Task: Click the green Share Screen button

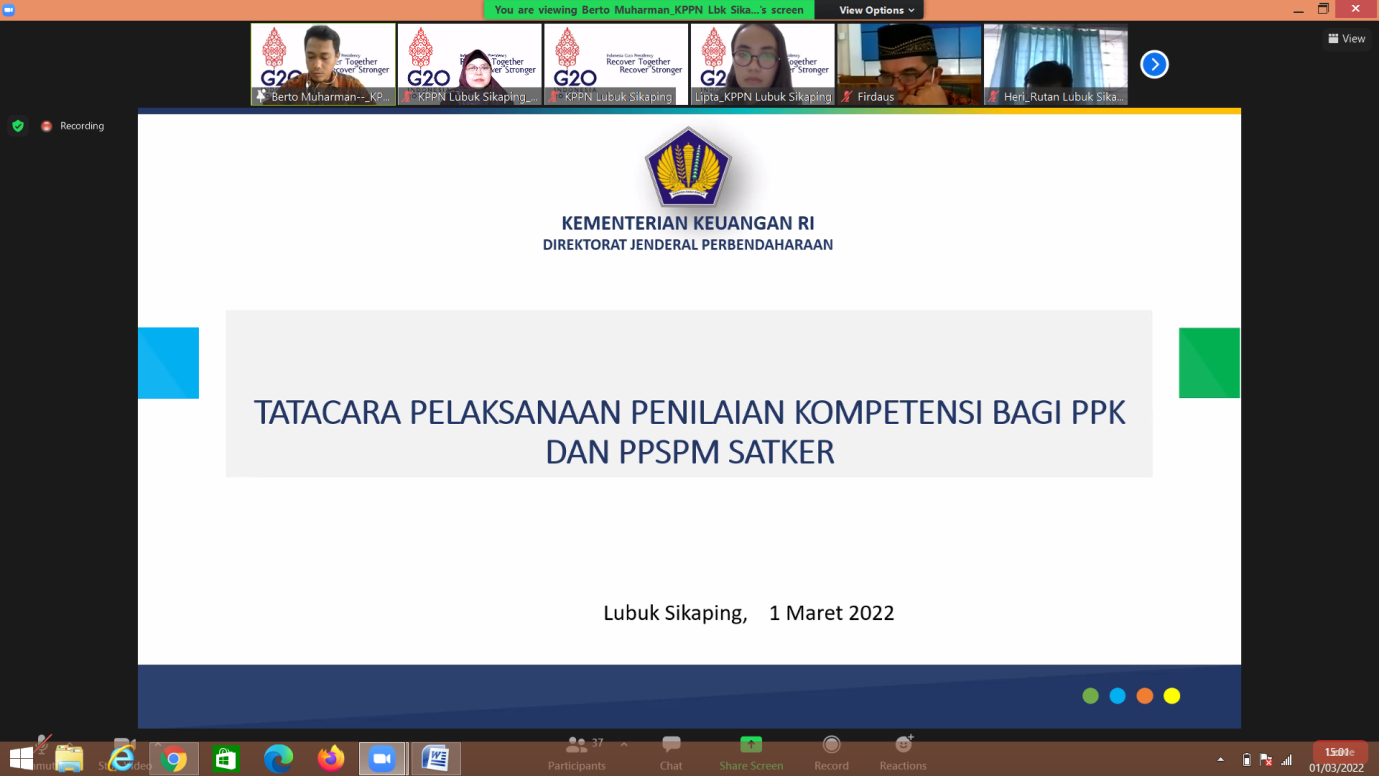Action: 751,753
